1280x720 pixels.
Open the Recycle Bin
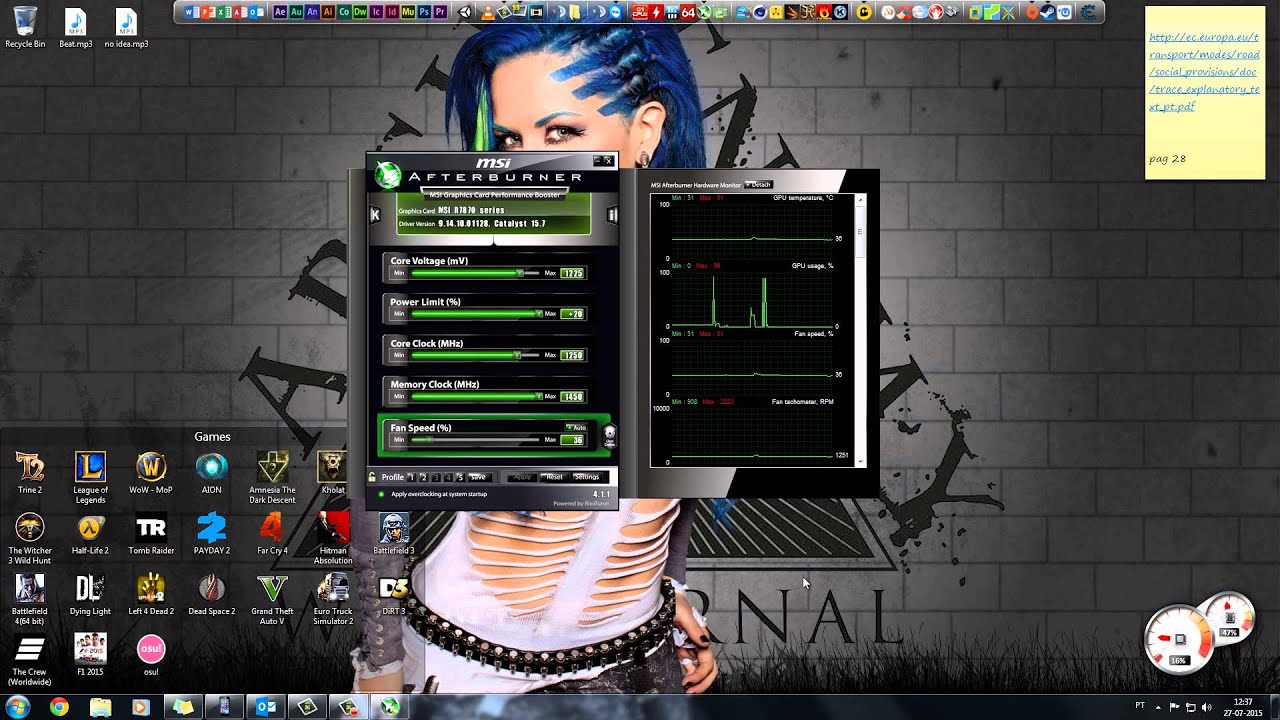tap(25, 28)
